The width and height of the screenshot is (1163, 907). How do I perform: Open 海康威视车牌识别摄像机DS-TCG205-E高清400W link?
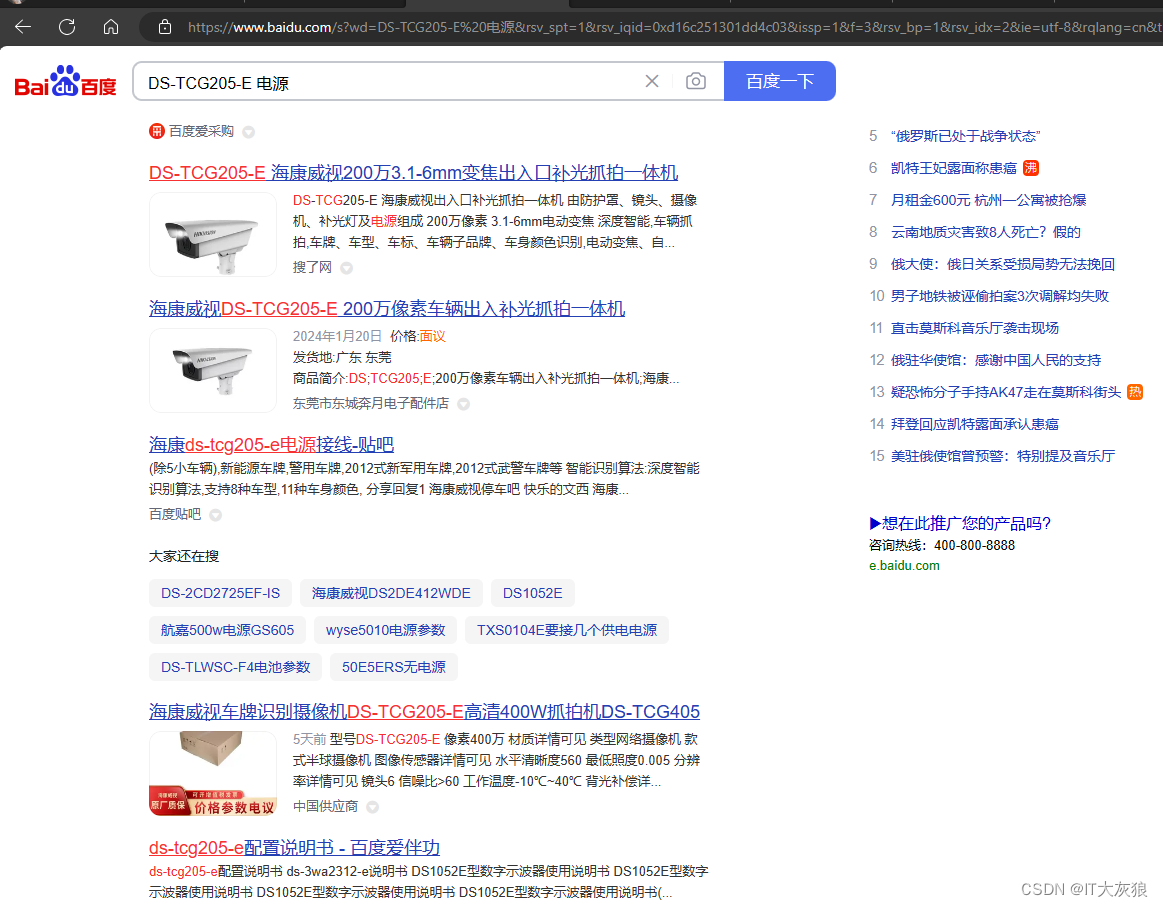[x=424, y=712]
